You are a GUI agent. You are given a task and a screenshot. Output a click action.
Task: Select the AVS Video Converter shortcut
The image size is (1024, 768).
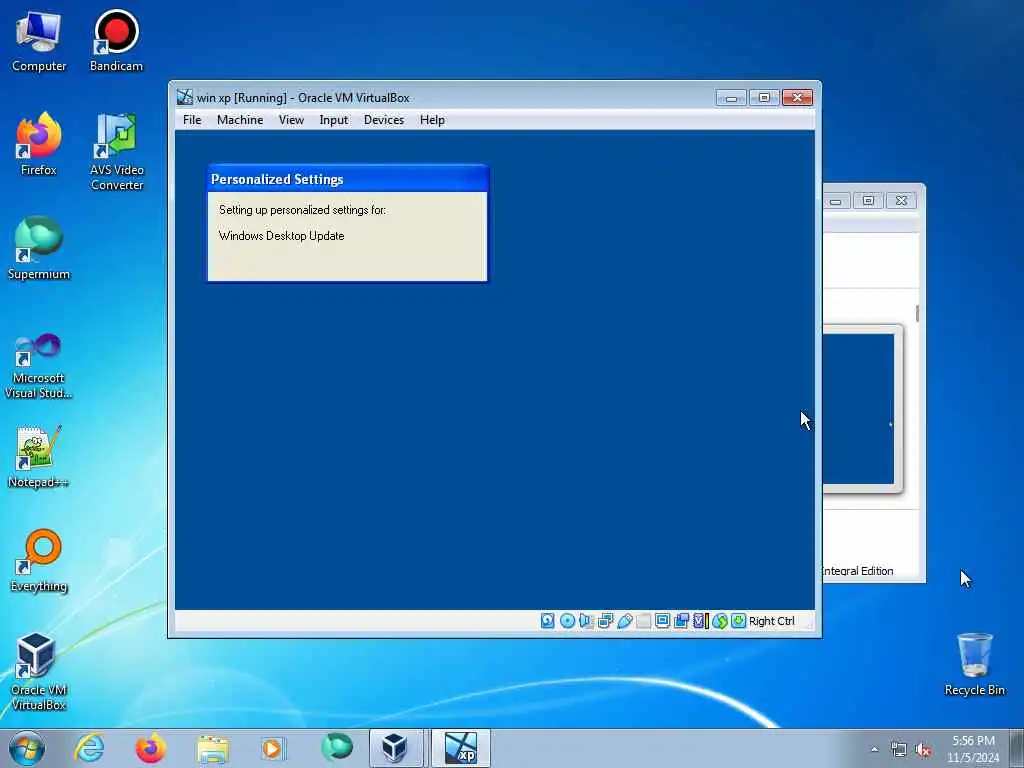[117, 152]
